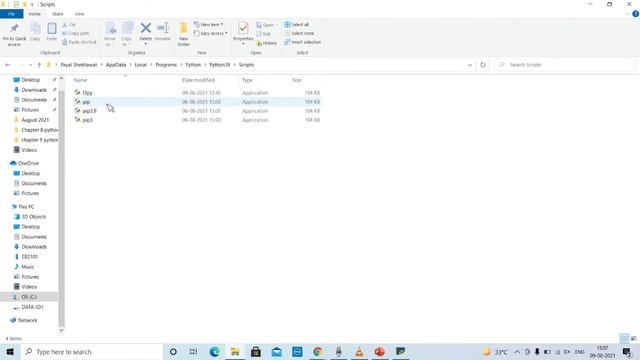Click the Back navigation arrow
The width and height of the screenshot is (640, 360).
pyautogui.click(x=8, y=65)
